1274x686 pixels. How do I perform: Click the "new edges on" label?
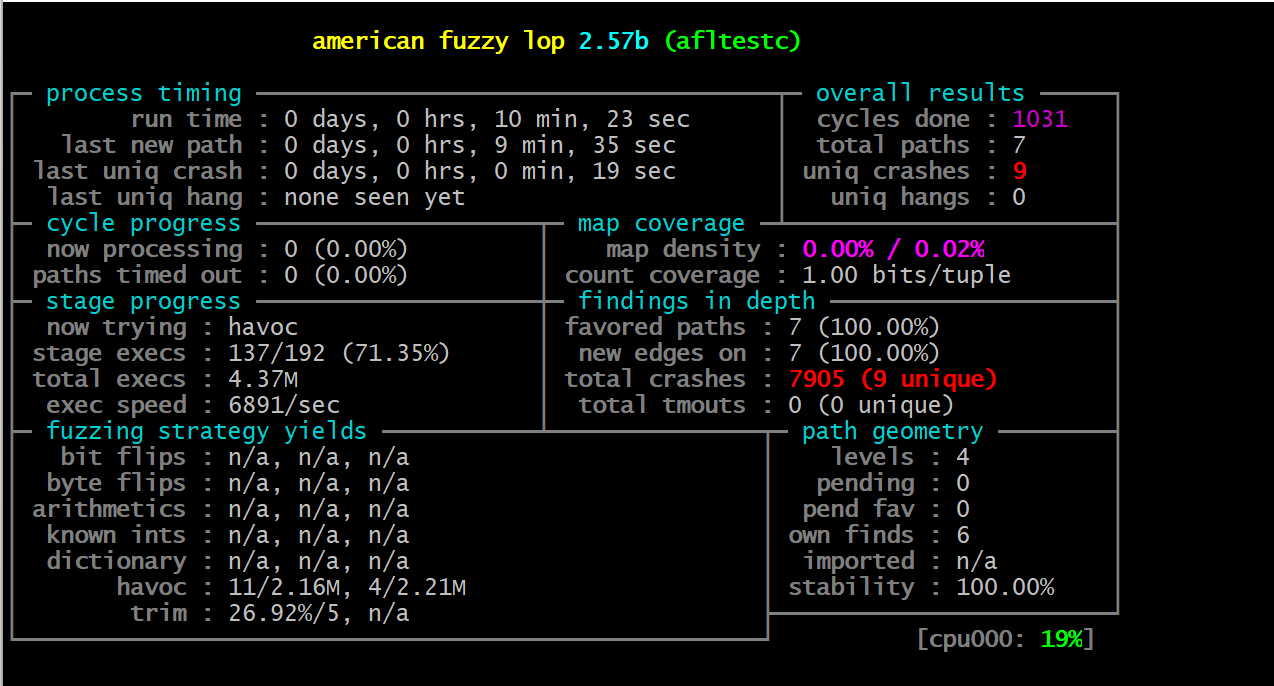pos(662,354)
